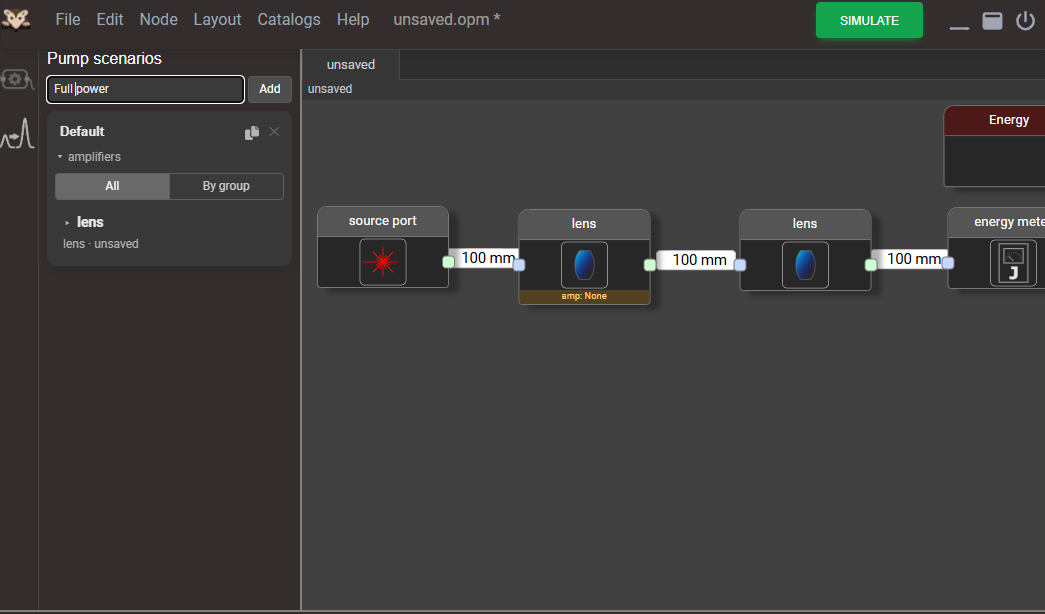Click the scenario name field containing Full power

(145, 89)
